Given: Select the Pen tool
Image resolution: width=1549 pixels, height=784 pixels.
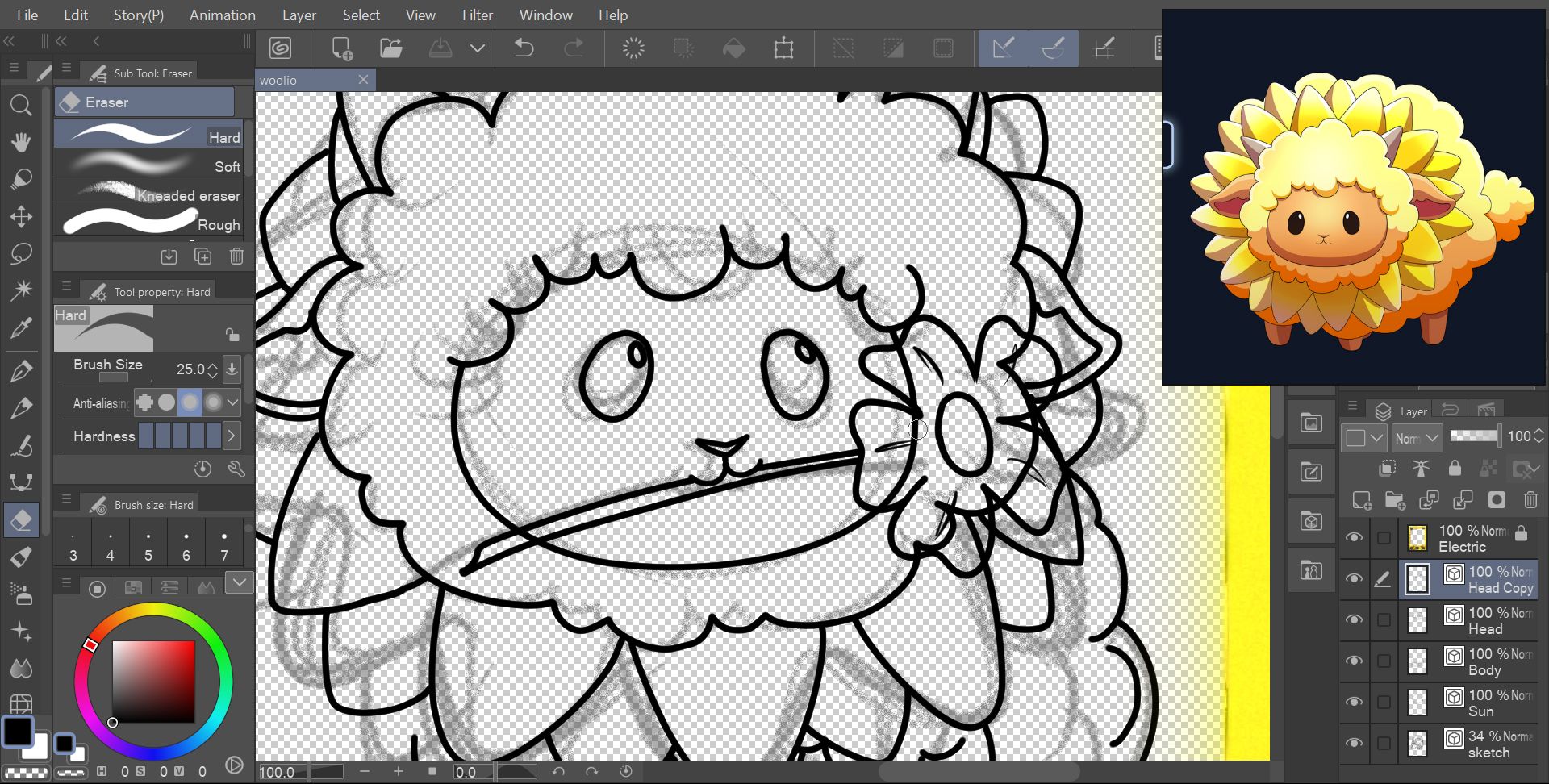Looking at the screenshot, I should (21, 371).
